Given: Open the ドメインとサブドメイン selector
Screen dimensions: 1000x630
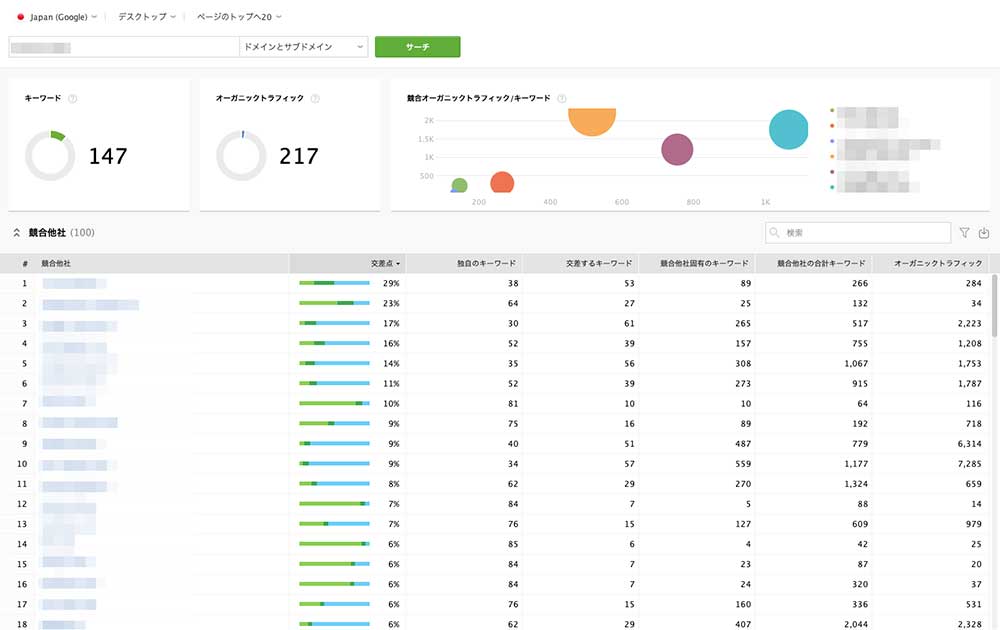Looking at the screenshot, I should [x=300, y=46].
